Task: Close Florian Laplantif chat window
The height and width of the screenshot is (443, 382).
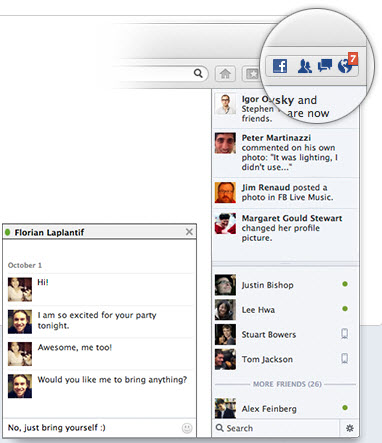Action: tap(189, 232)
